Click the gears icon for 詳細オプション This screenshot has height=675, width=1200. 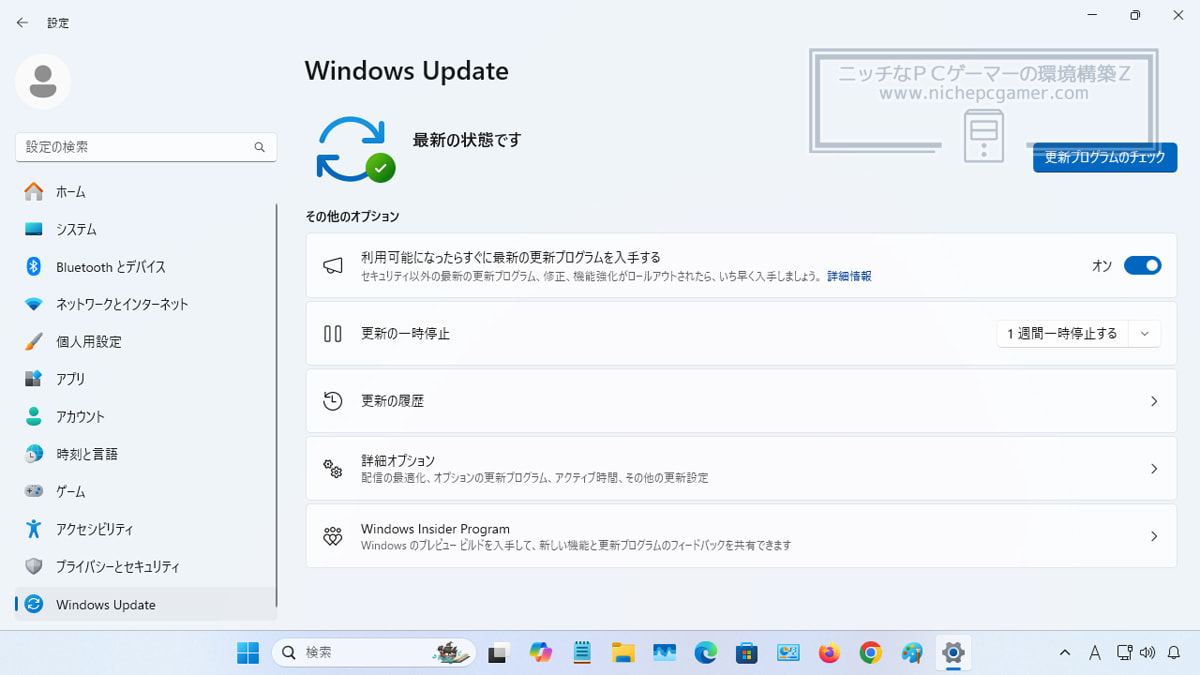click(x=333, y=468)
